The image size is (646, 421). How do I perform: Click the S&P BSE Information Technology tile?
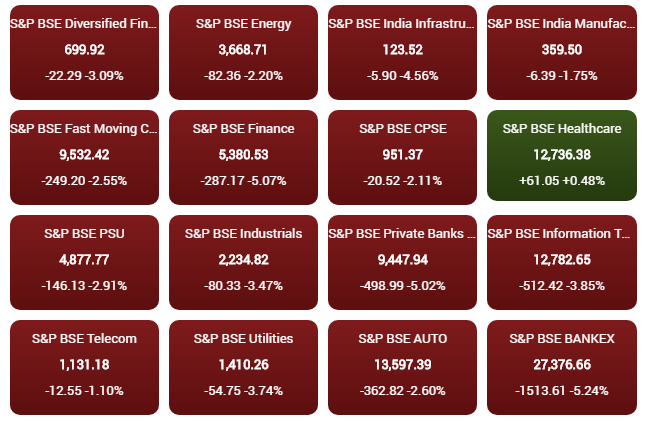coord(561,260)
